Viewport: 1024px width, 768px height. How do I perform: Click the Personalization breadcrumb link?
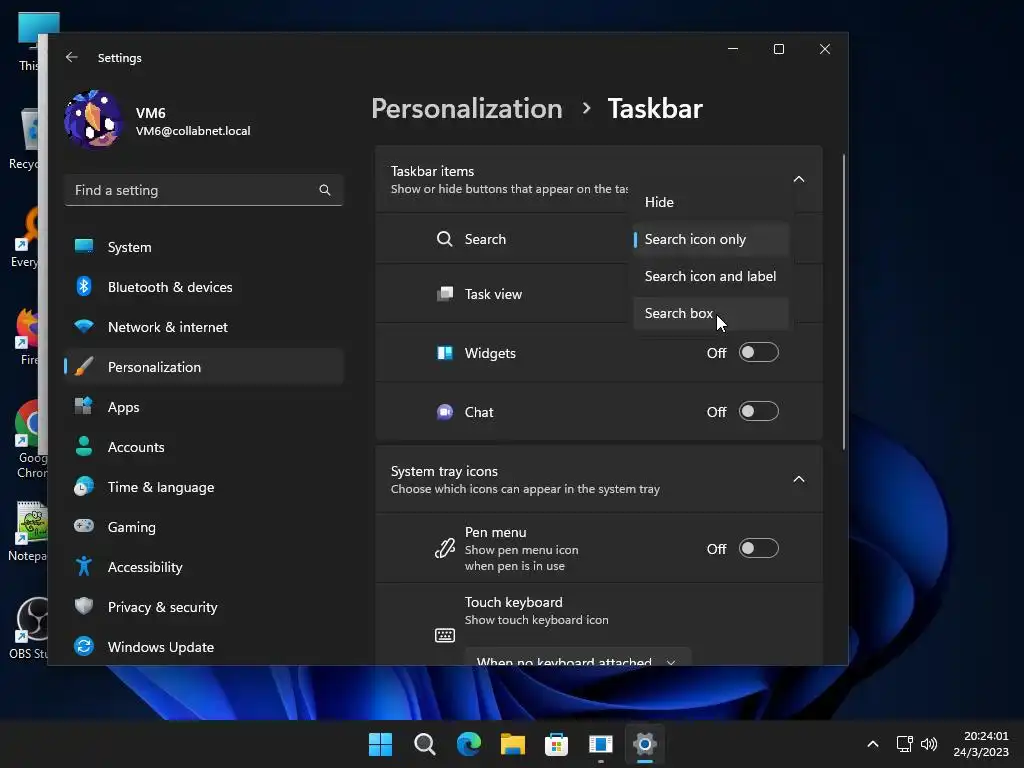(466, 108)
